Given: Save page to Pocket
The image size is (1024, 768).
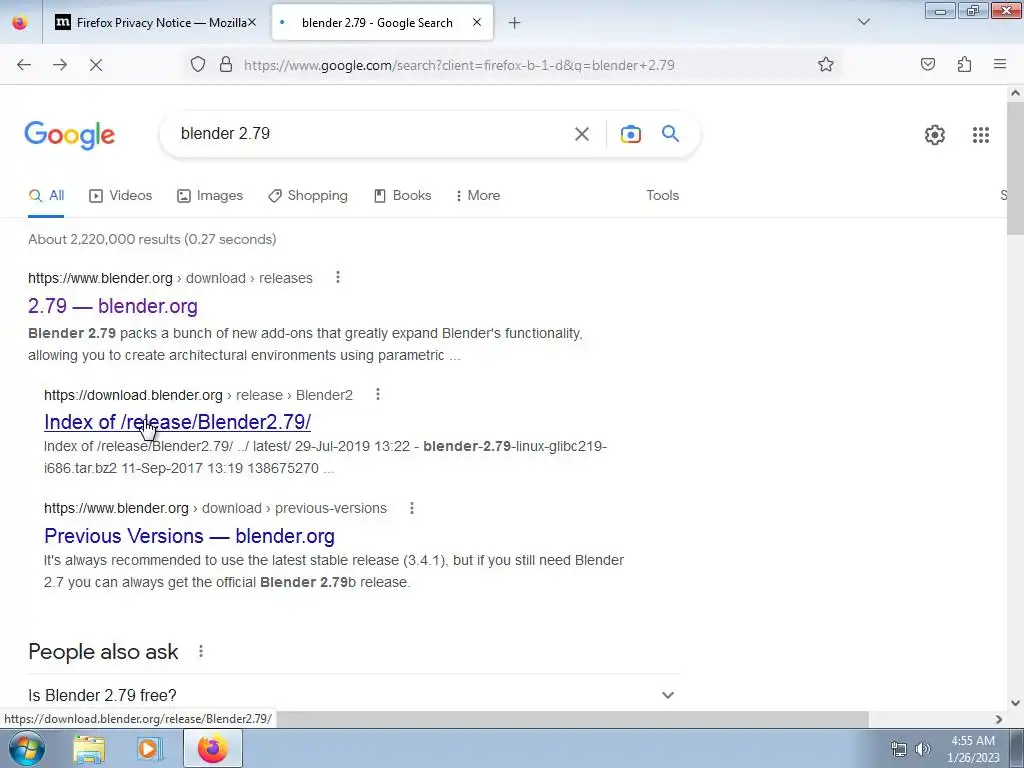Looking at the screenshot, I should pyautogui.click(x=928, y=64).
